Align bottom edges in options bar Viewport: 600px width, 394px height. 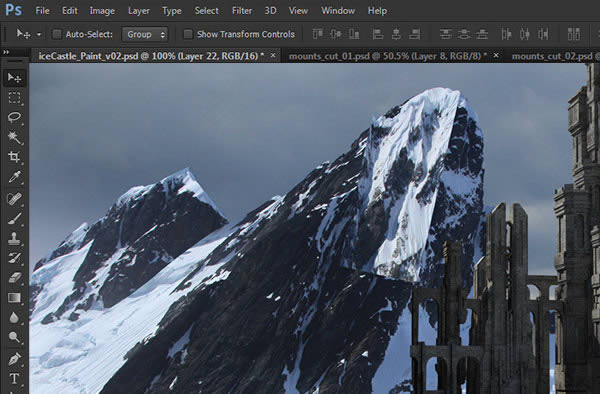(x=354, y=34)
